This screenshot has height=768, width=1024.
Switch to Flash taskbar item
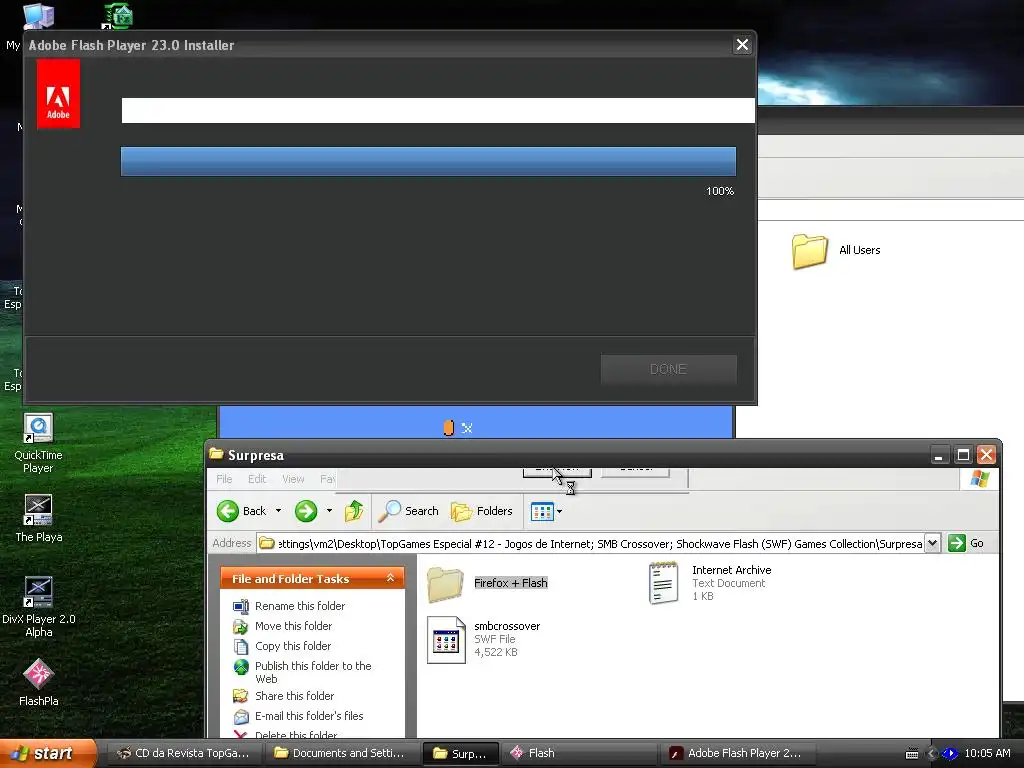tap(580, 753)
